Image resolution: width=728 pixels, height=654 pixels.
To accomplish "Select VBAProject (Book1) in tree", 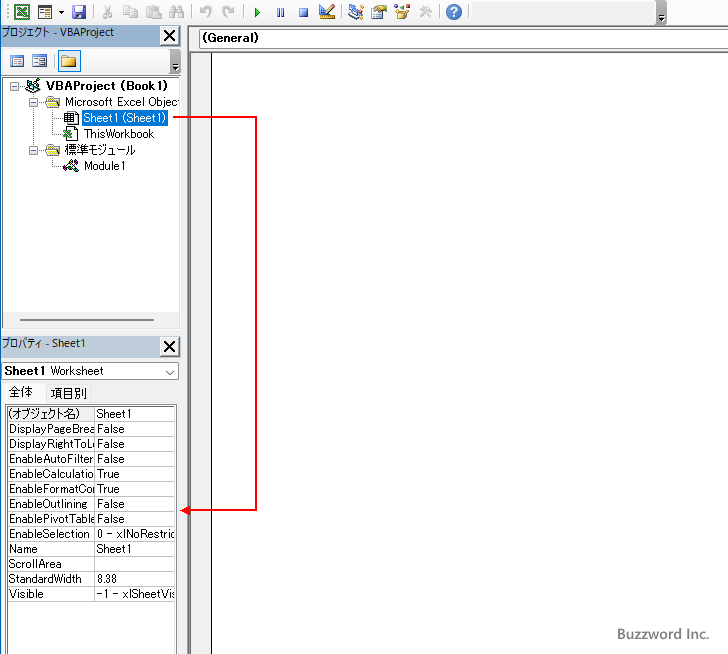I will click(x=106, y=86).
